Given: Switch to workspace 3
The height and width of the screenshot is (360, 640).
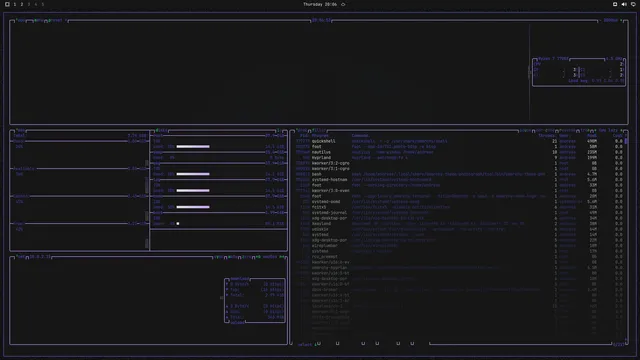Looking at the screenshot, I should (x=29, y=4).
